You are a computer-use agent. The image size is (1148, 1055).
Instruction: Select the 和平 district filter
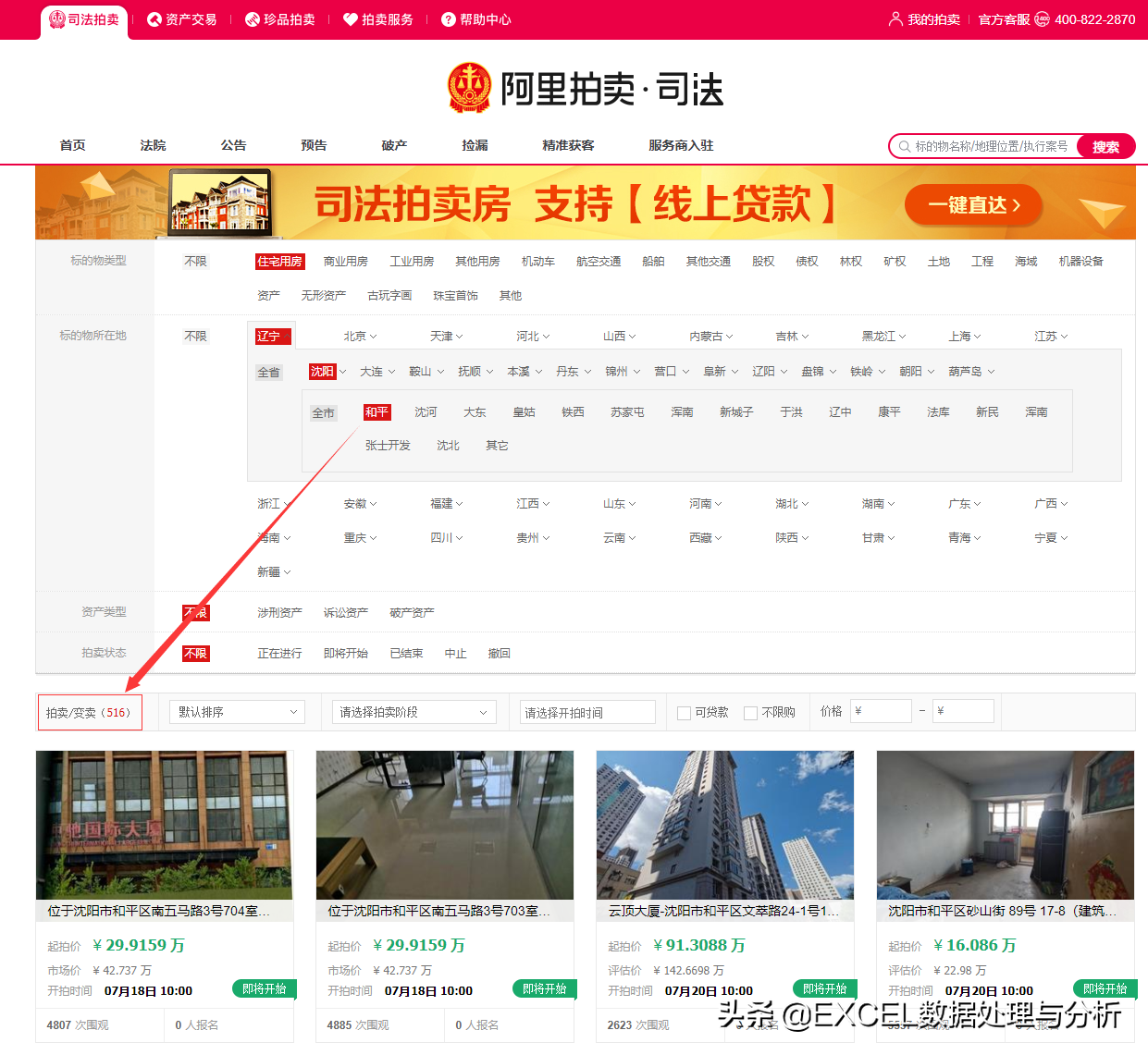coord(376,412)
